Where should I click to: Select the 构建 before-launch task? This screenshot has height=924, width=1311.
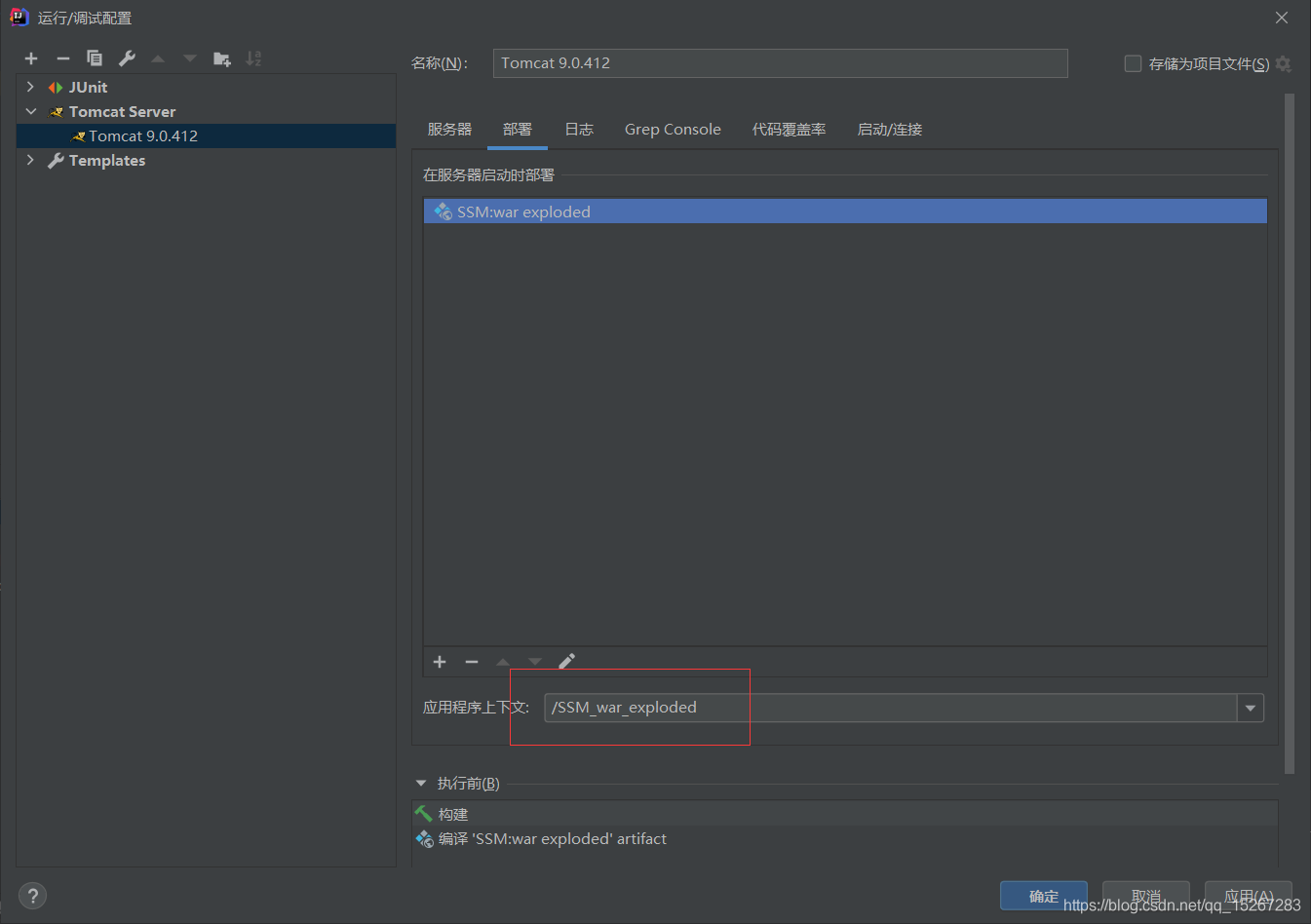[x=845, y=814]
